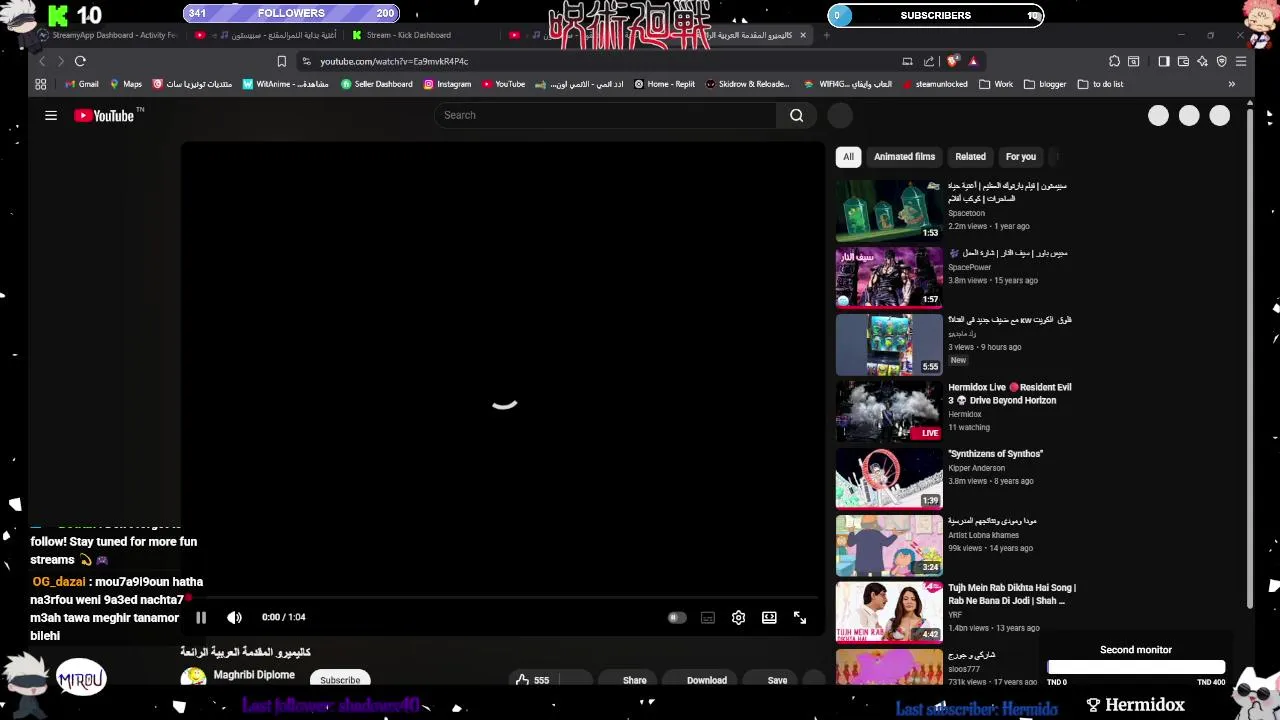Select the For you filter chip
The height and width of the screenshot is (720, 1280).
1021,157
